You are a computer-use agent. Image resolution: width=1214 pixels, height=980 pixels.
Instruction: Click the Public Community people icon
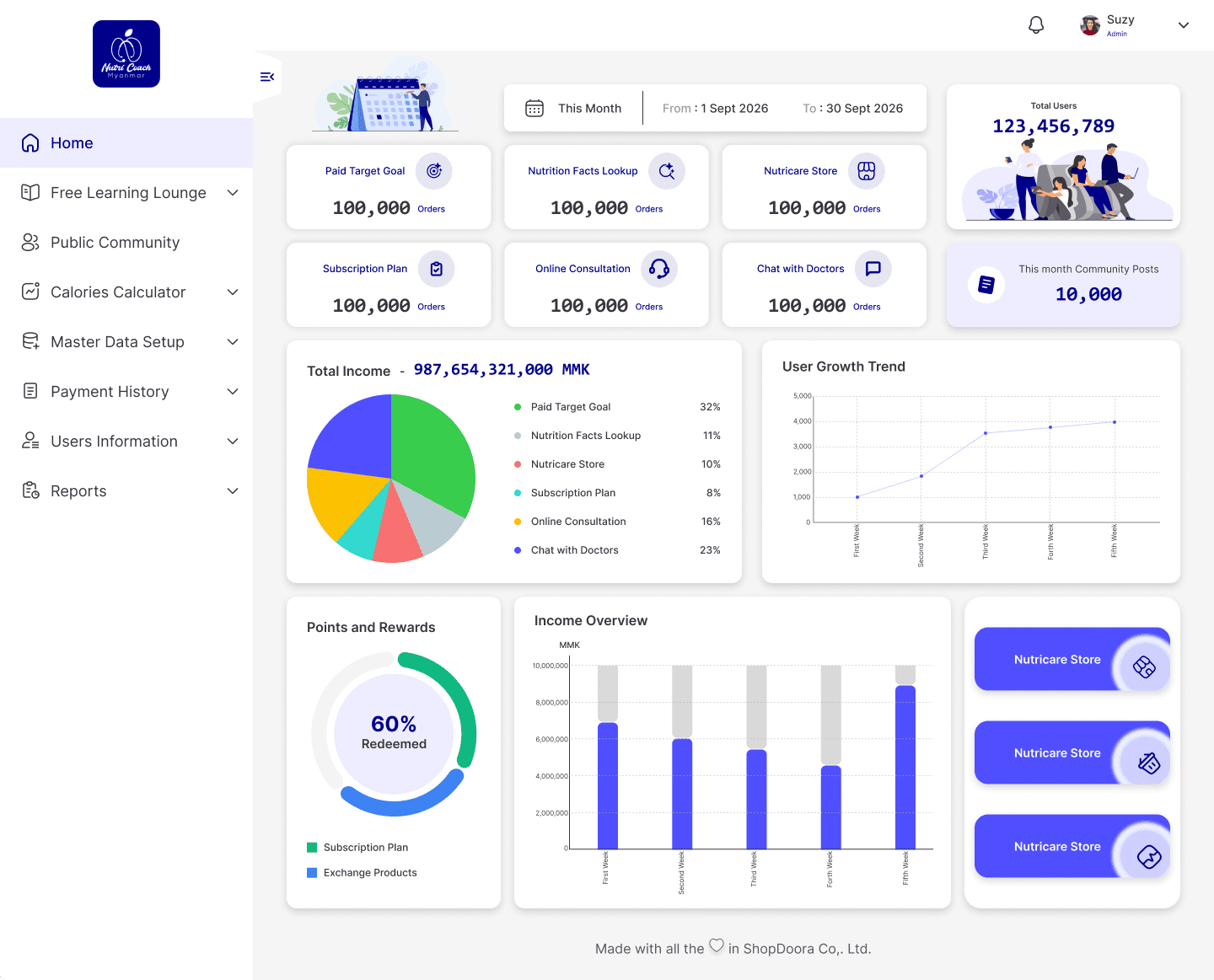point(30,243)
